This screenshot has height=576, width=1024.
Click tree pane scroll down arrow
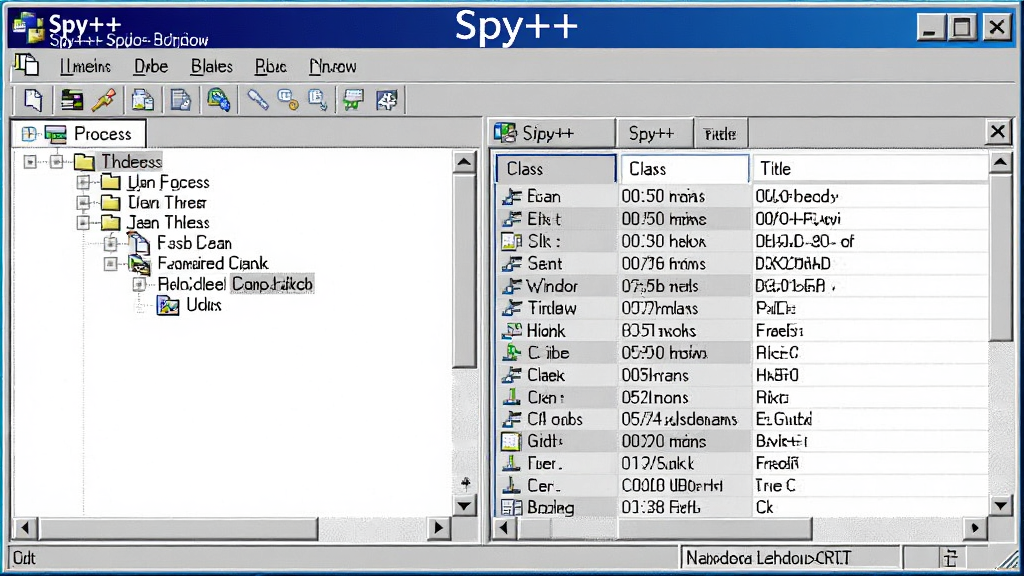tap(464, 505)
